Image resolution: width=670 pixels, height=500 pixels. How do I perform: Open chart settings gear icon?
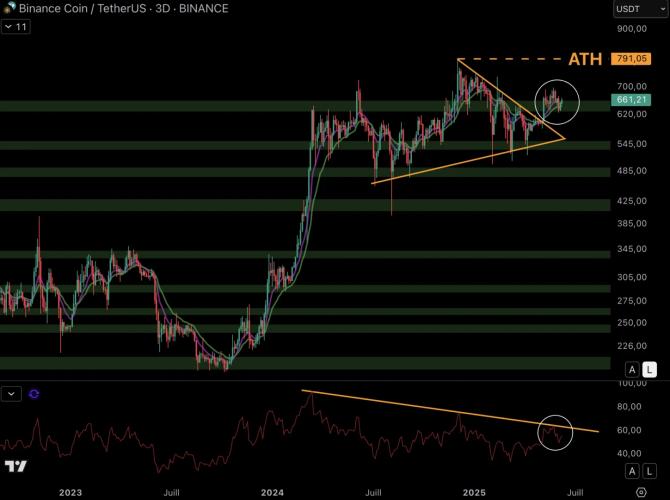641,492
